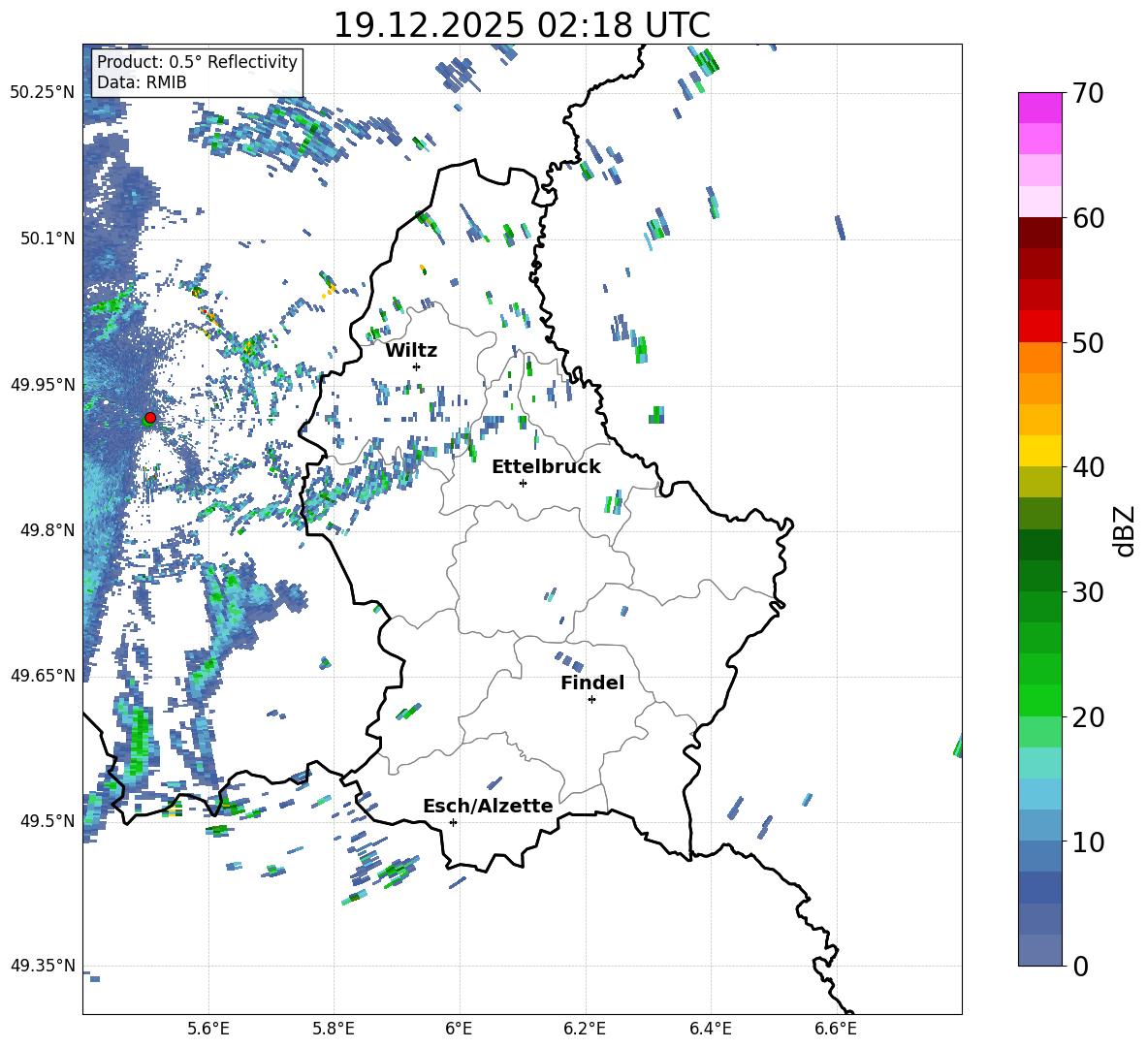Pick the dark maroon swatch just below 60
This screenshot has height=1048, width=1148.
[x=1040, y=233]
